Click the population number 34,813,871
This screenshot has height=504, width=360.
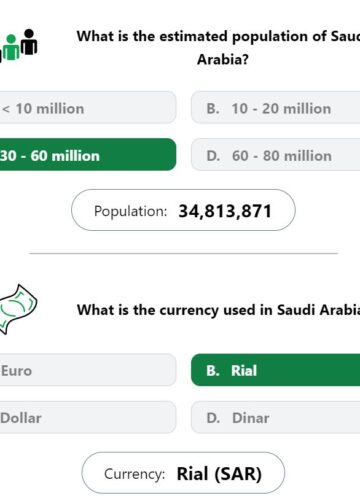pos(225,211)
